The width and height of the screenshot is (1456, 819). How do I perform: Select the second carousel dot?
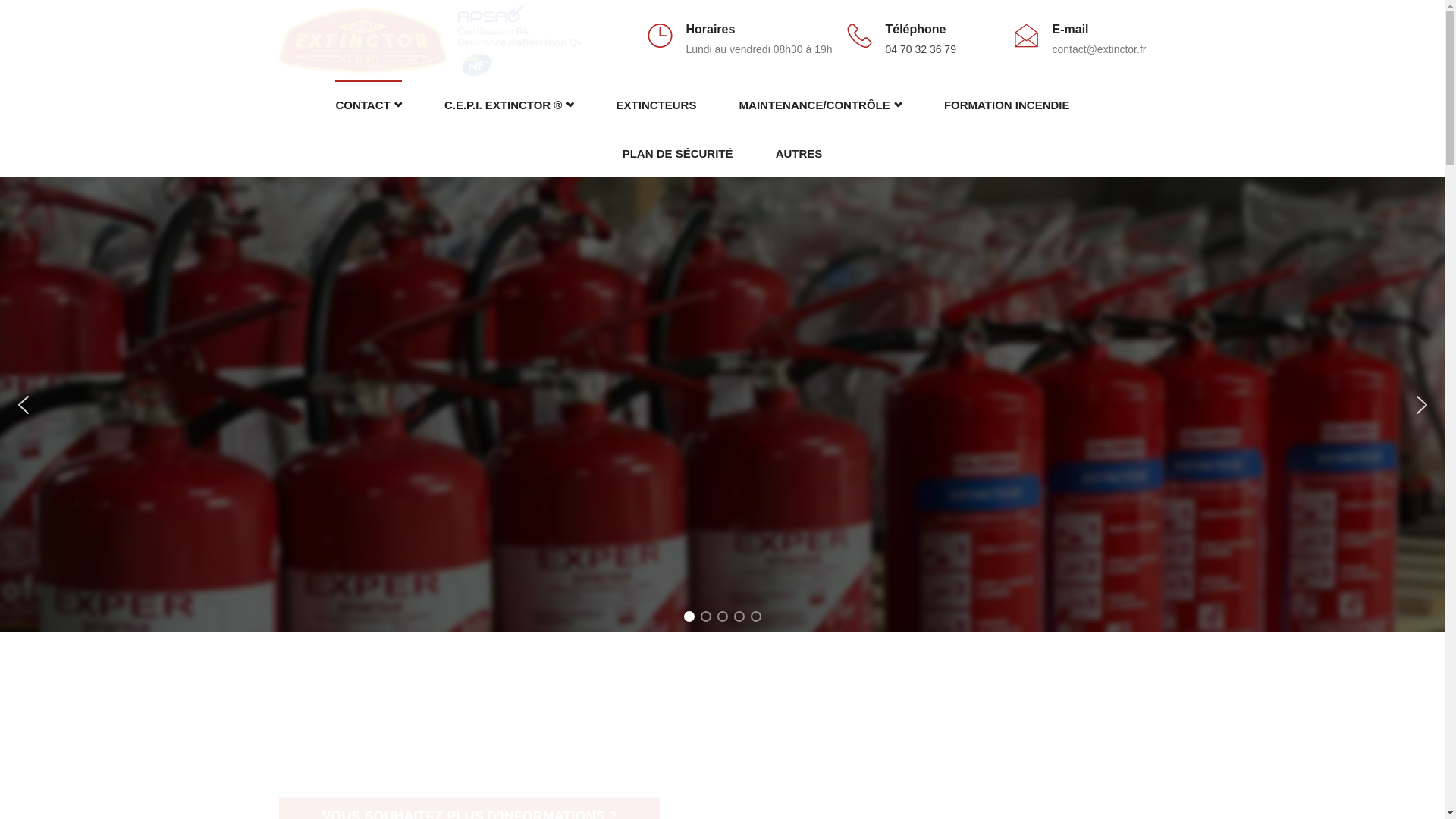click(706, 617)
